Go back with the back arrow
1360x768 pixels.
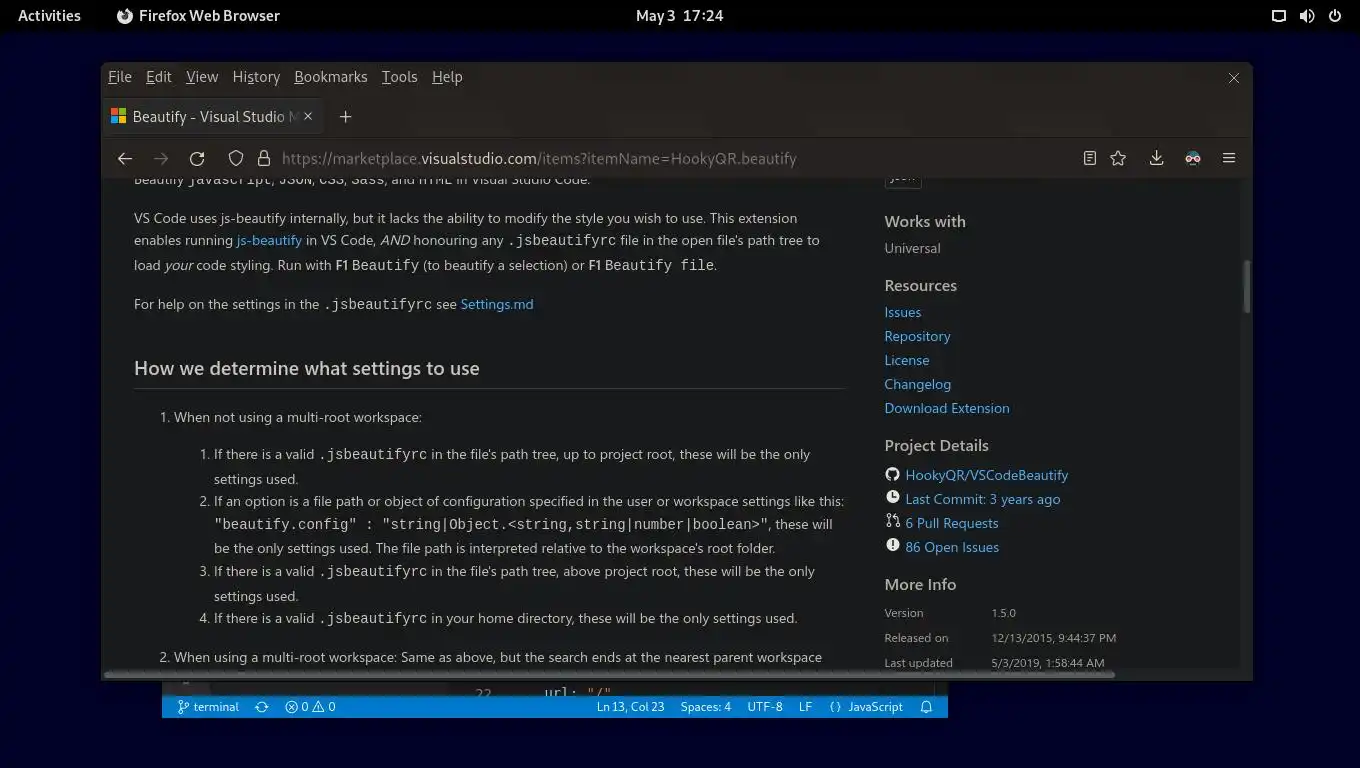tap(125, 158)
